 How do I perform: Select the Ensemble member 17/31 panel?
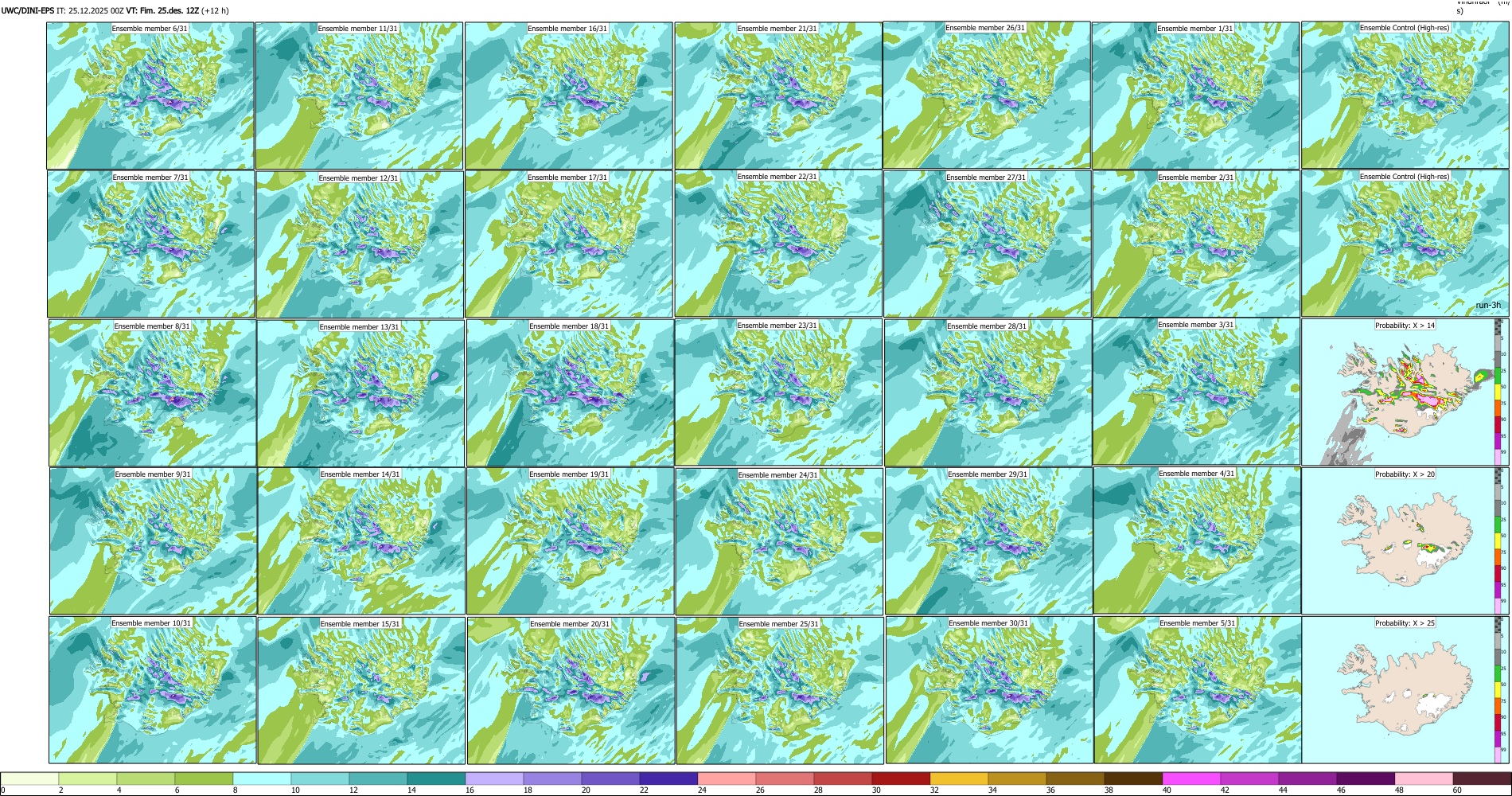tap(569, 244)
